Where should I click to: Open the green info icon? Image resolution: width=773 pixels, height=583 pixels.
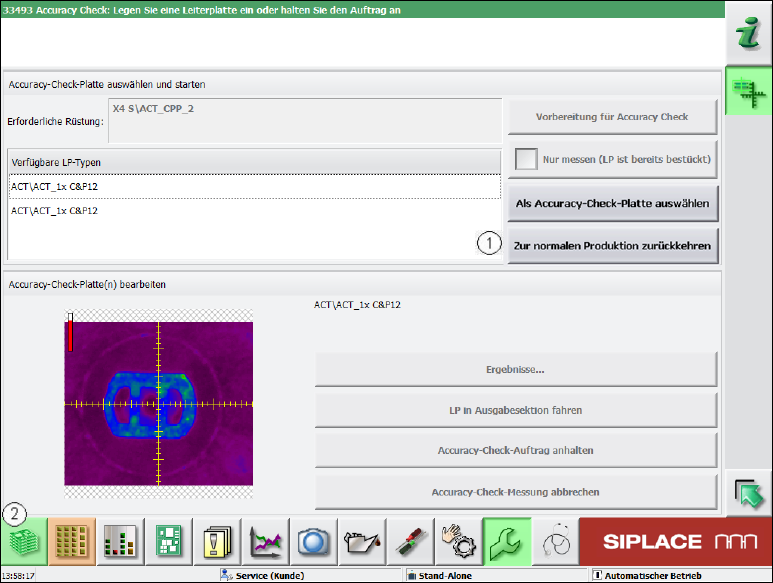point(749,34)
